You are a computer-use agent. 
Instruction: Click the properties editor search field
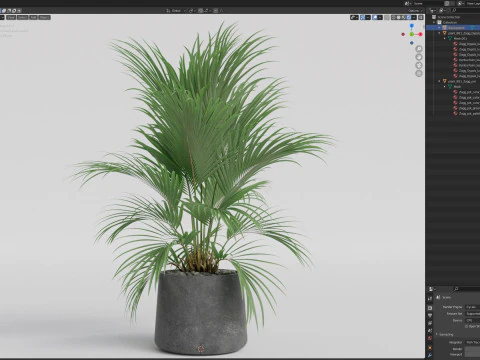point(467,289)
